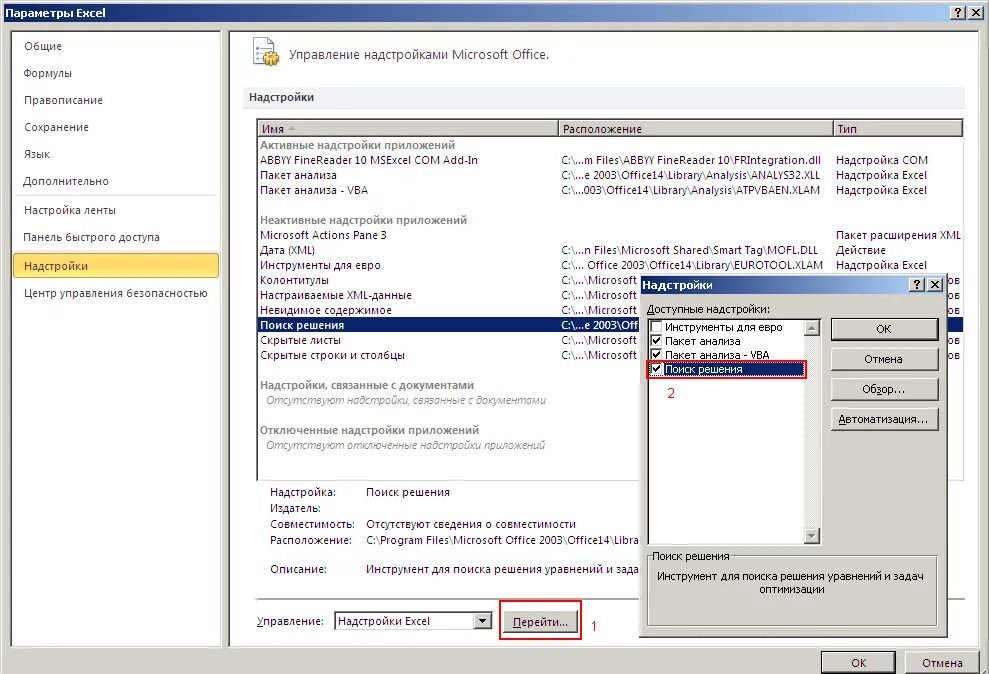Close the Надстройки dialog
This screenshot has height=674, width=989.
pos(935,285)
